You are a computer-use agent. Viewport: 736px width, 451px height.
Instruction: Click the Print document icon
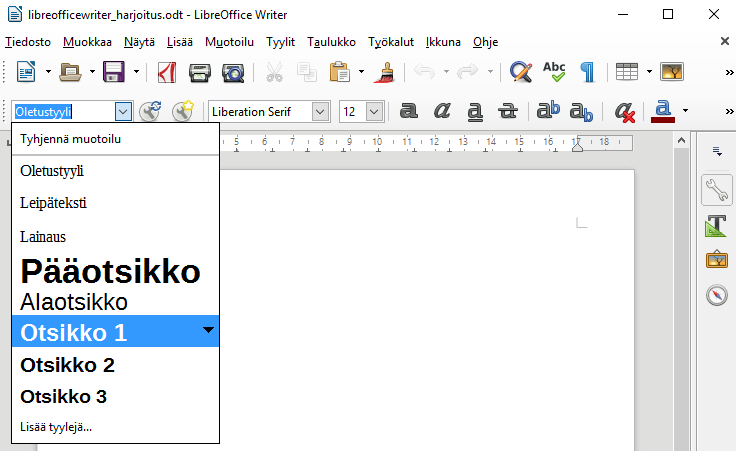click(200, 72)
